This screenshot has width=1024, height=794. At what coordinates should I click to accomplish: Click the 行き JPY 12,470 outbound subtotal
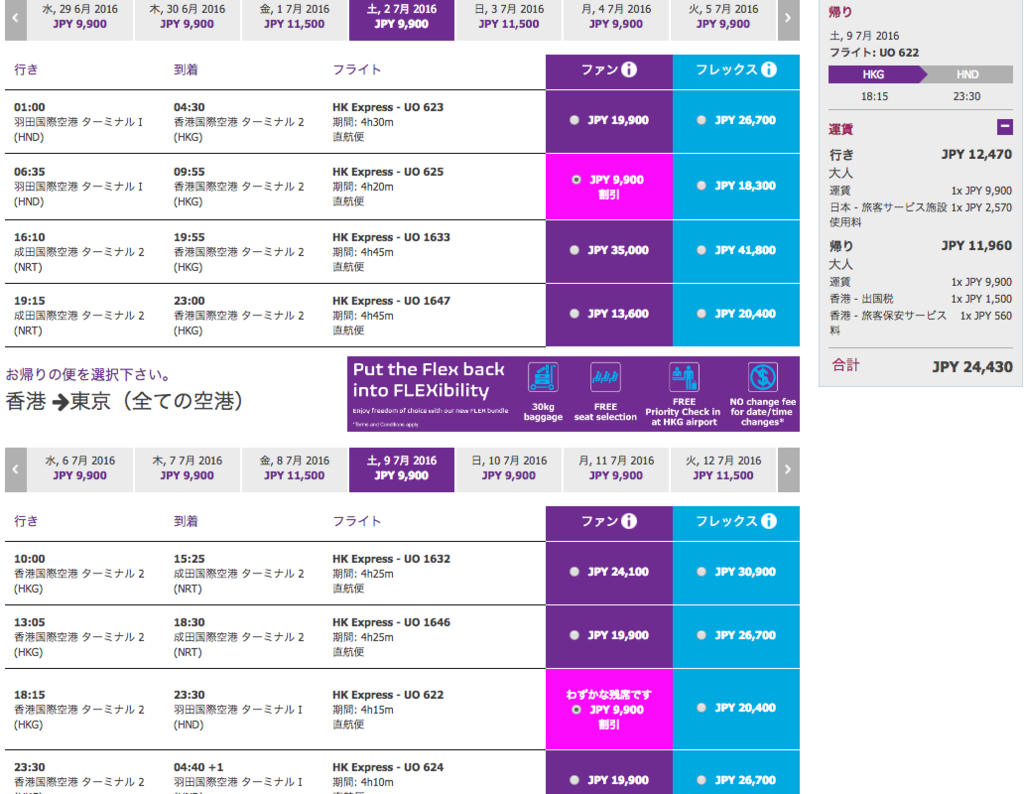921,155
